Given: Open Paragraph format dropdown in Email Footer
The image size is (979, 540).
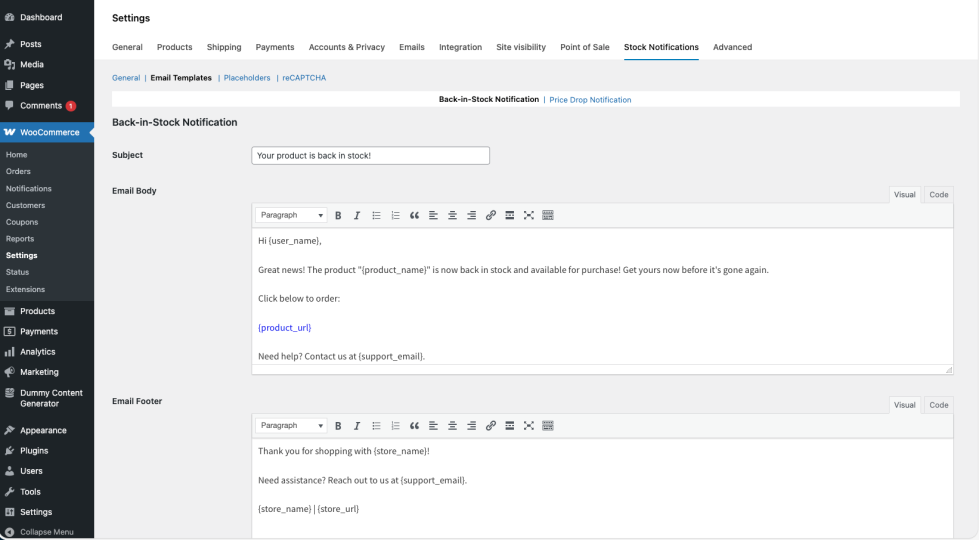Looking at the screenshot, I should 291,426.
